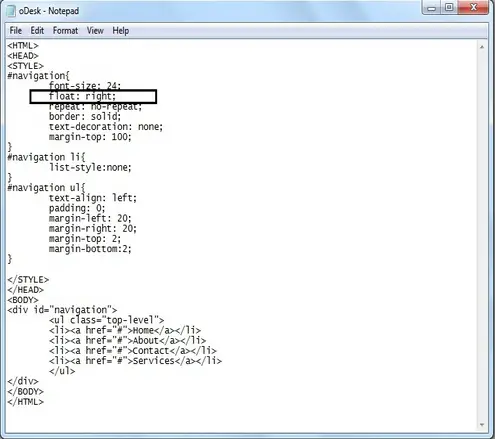
Task: Maximize the Notepad window
Action: pyautogui.click(x=449, y=7)
